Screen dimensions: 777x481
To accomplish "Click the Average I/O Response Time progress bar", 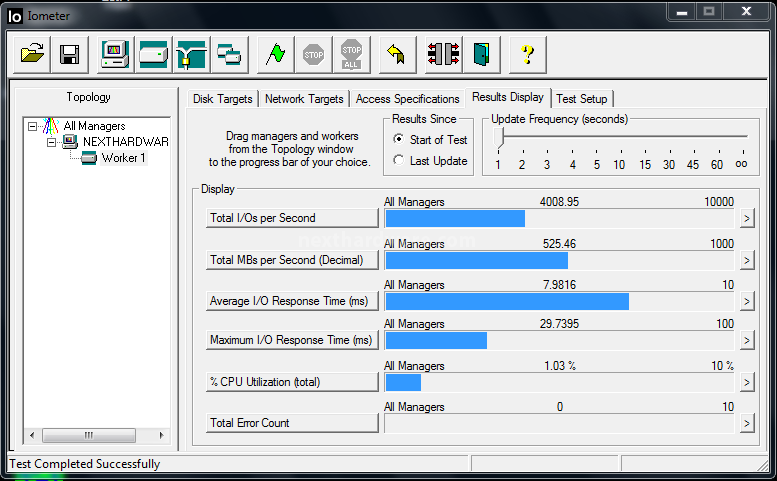I will tap(559, 302).
